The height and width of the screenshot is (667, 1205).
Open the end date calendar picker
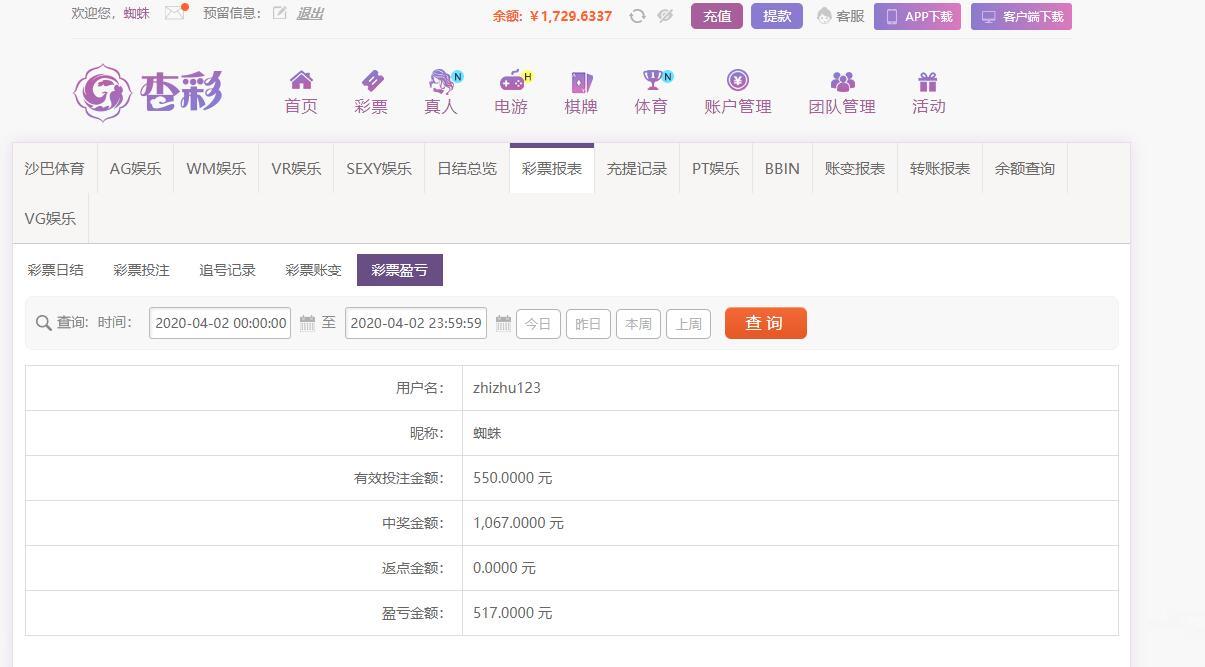click(503, 323)
